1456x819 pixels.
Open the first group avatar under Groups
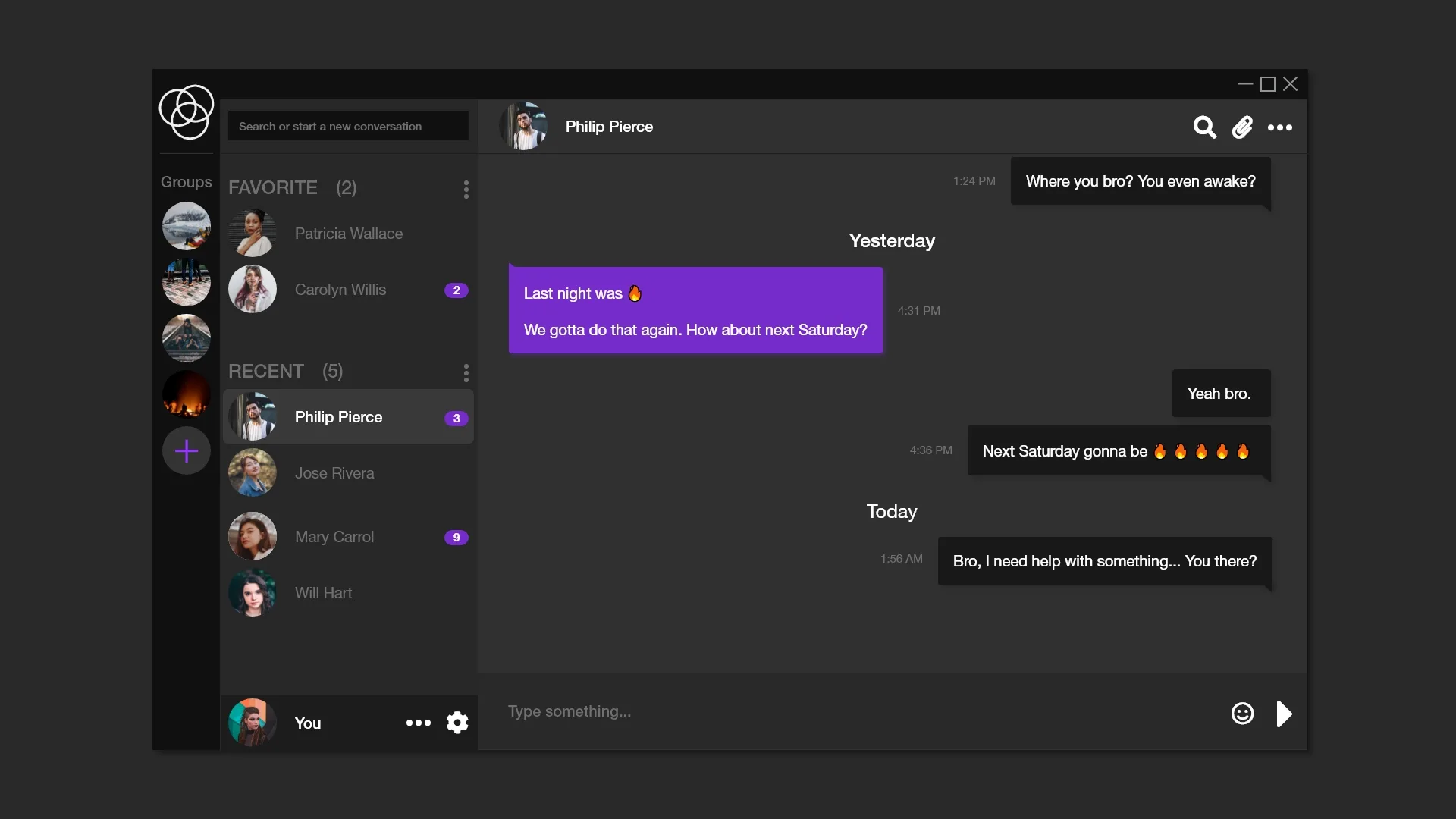tap(187, 226)
